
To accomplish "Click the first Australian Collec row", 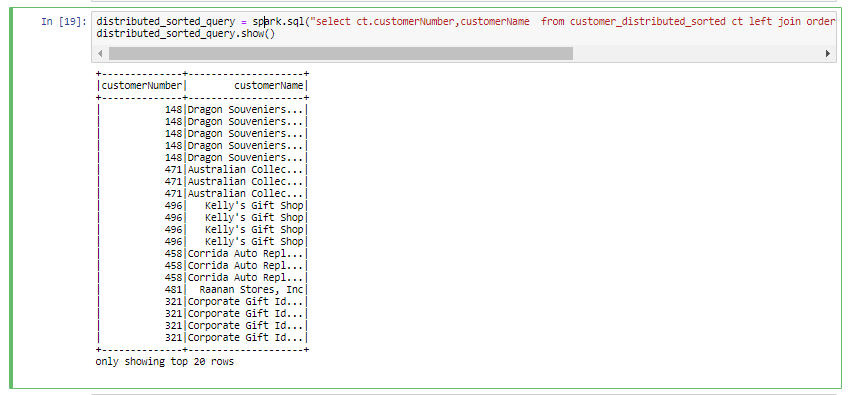I will (x=201, y=169).
